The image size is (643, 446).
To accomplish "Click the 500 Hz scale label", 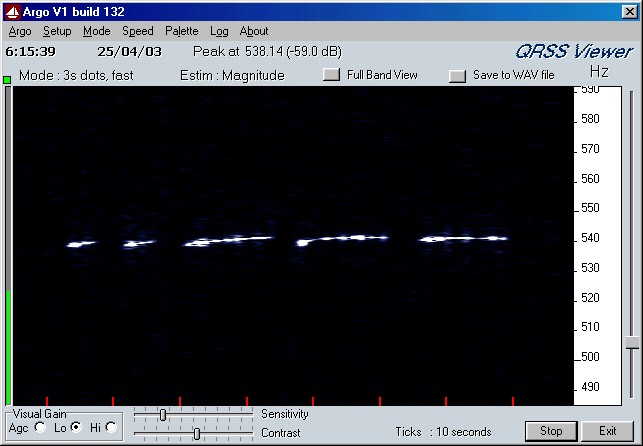I will [591, 357].
